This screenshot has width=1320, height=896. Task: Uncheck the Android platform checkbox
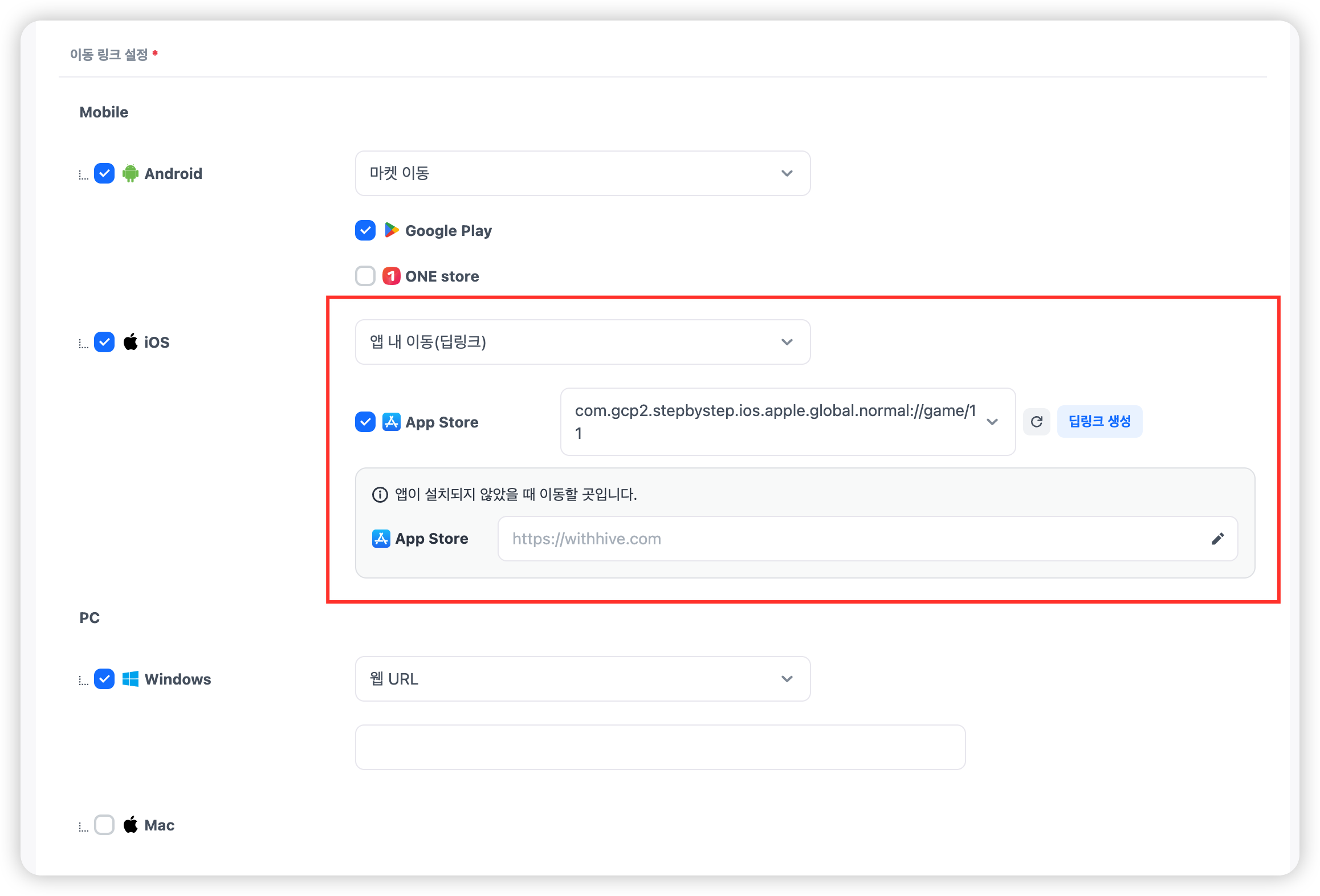[104, 173]
